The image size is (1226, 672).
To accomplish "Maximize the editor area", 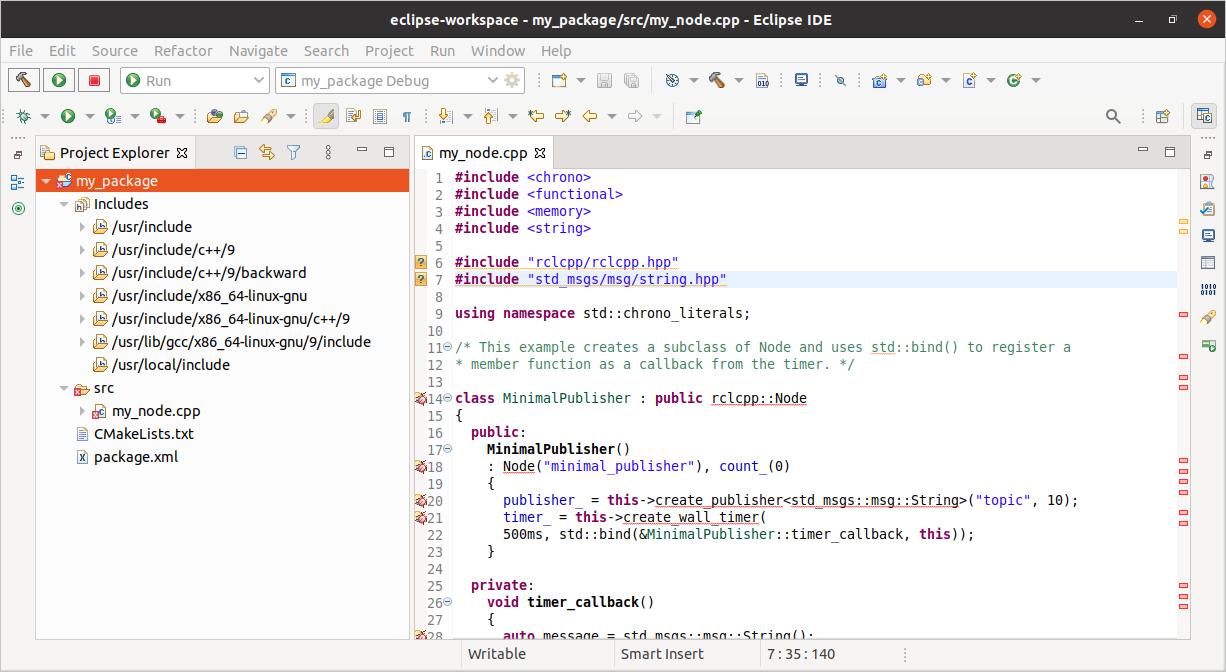I will [1170, 152].
